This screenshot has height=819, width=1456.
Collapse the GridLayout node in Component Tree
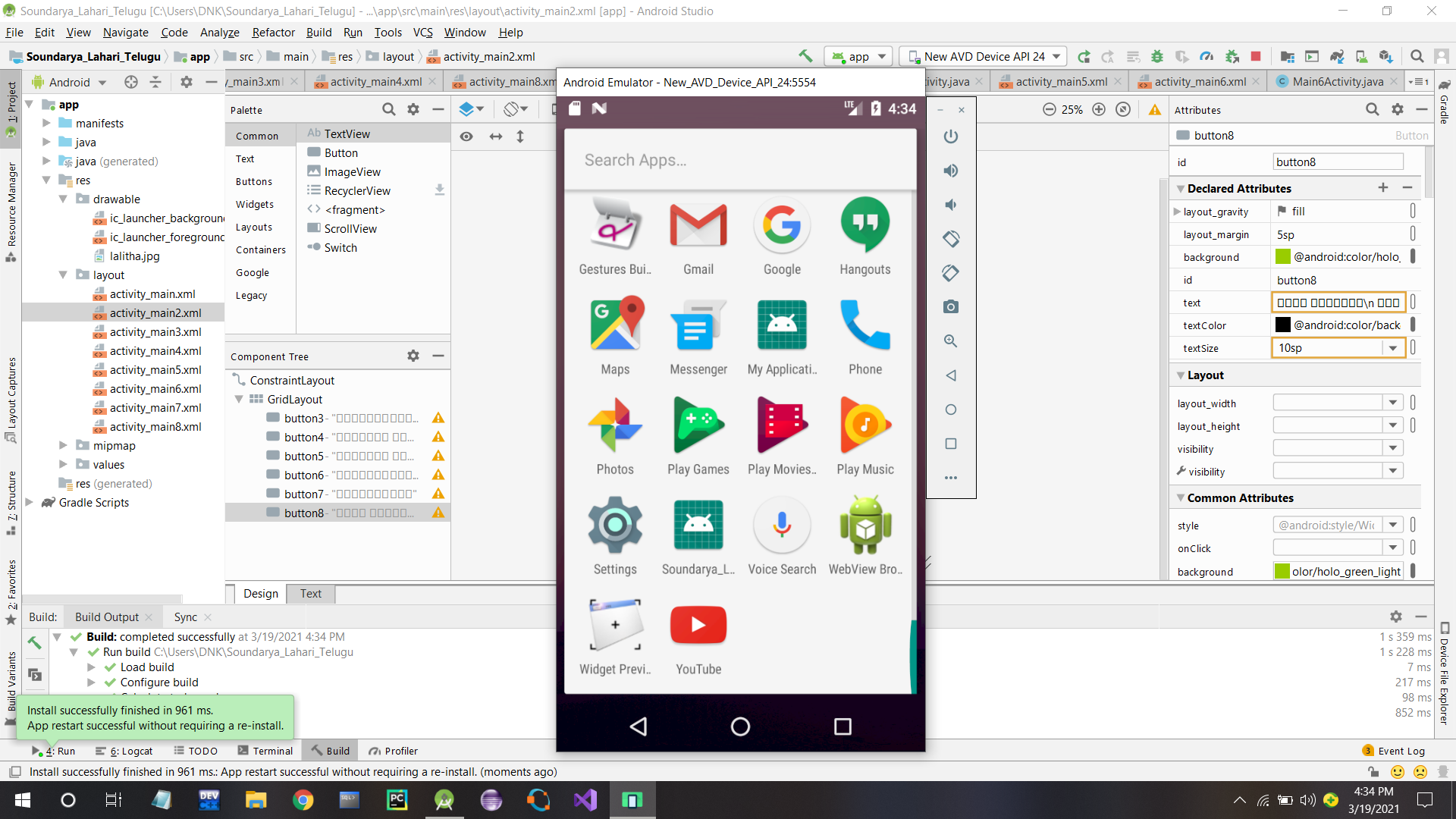240,399
